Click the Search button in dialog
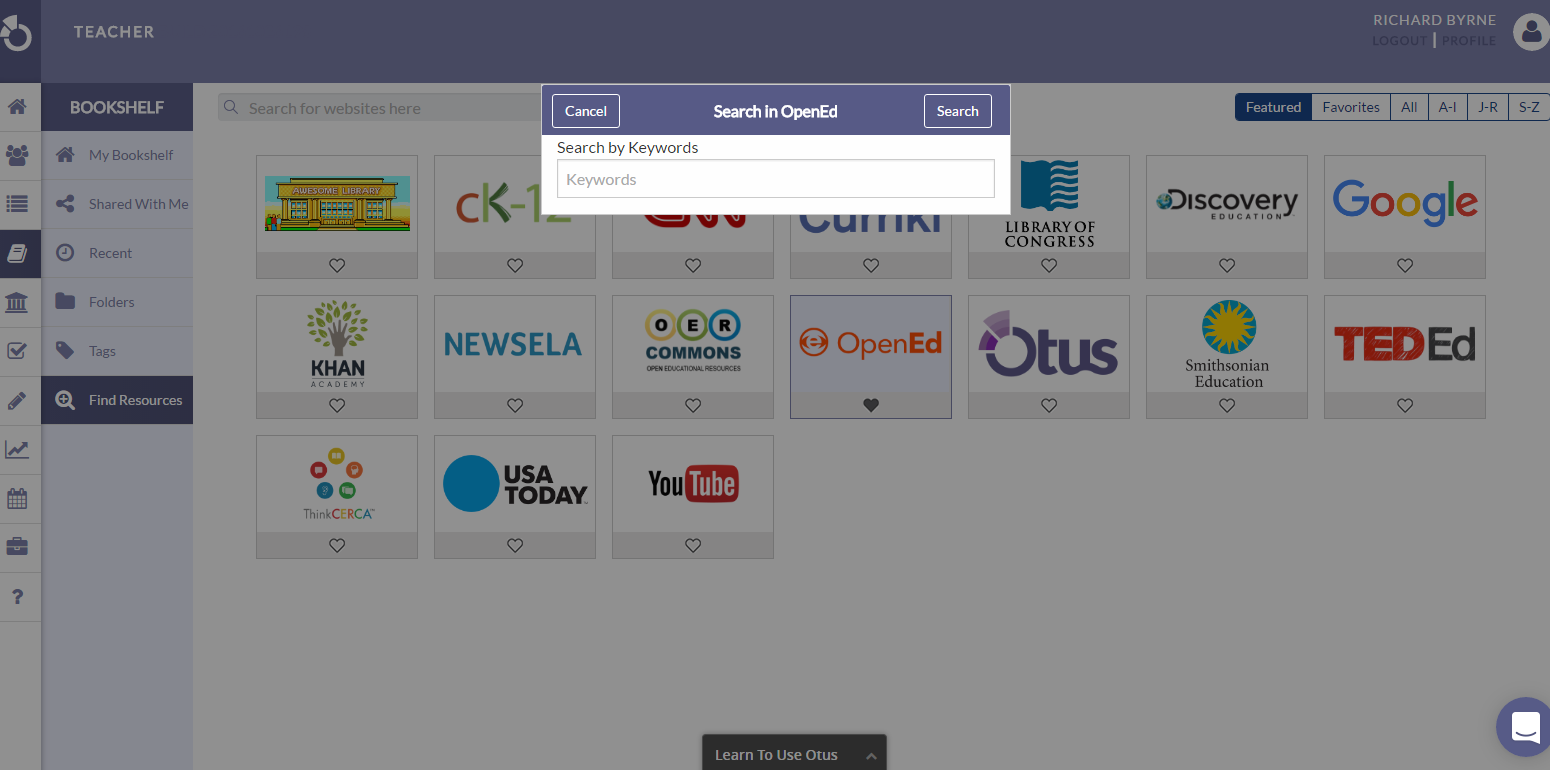The image size is (1550, 770). tap(958, 111)
